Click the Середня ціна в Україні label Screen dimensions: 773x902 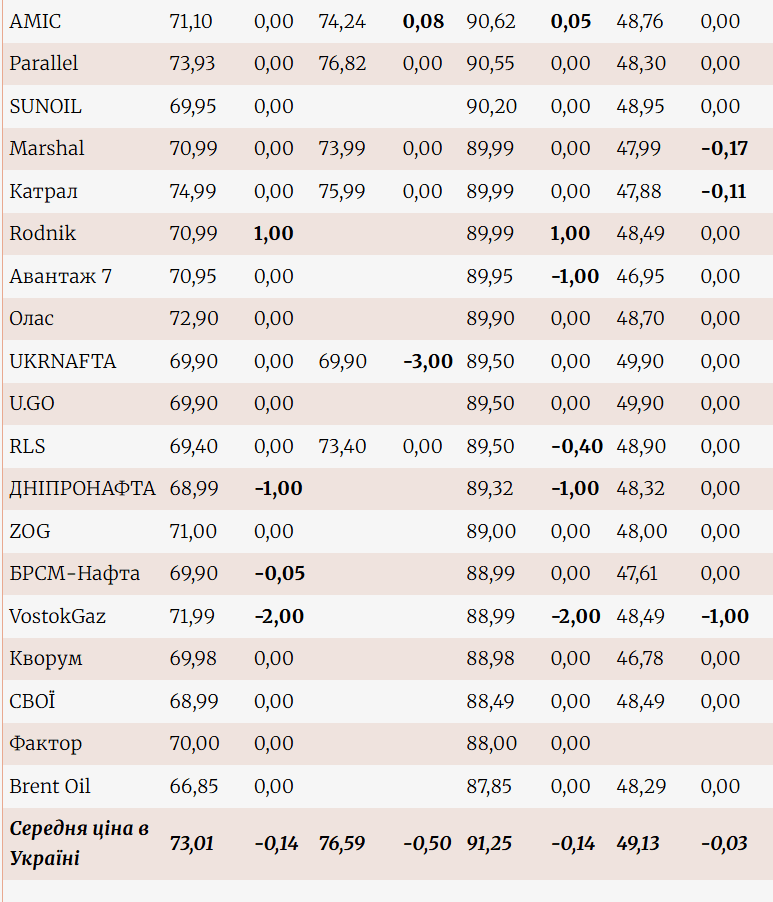tap(79, 843)
